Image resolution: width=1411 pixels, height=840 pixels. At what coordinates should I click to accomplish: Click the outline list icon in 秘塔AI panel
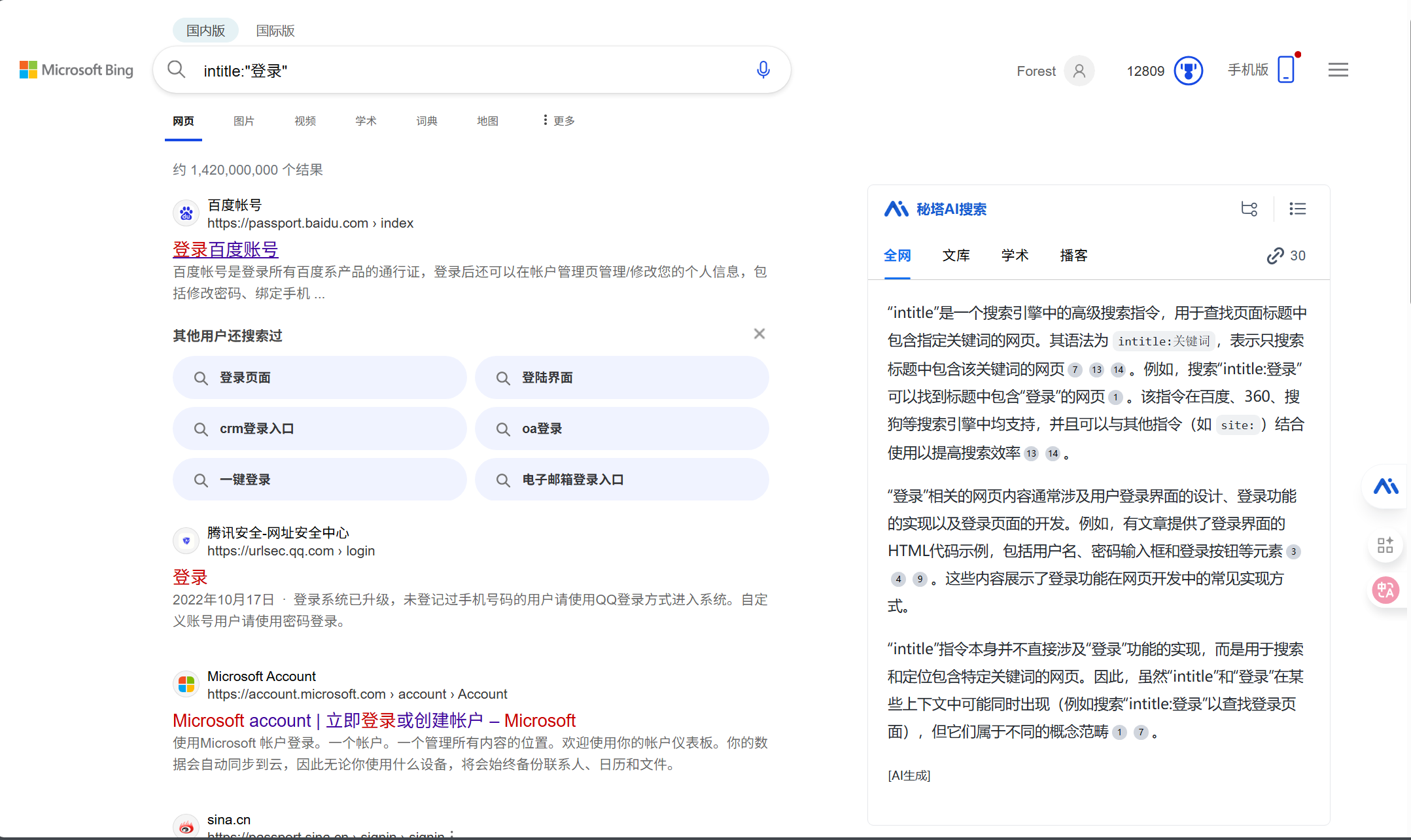(1297, 209)
